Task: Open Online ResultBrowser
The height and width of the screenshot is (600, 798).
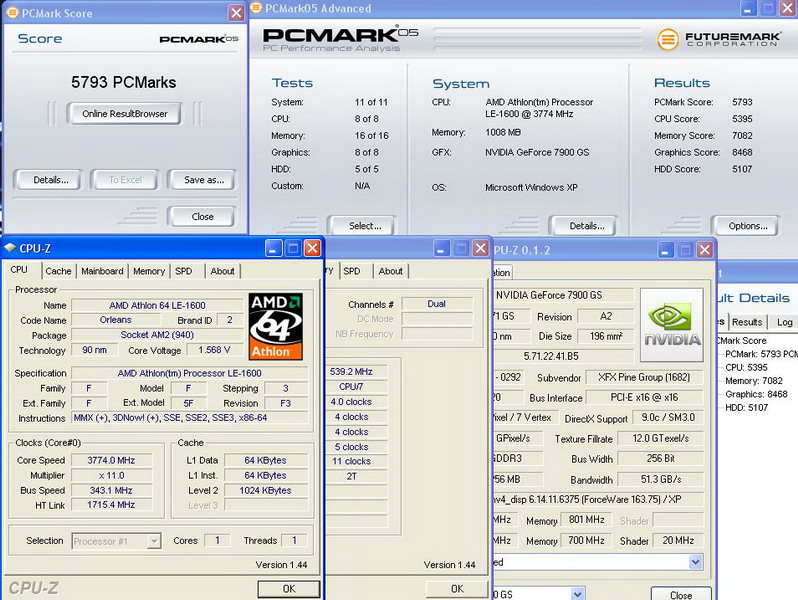Action: (125, 114)
